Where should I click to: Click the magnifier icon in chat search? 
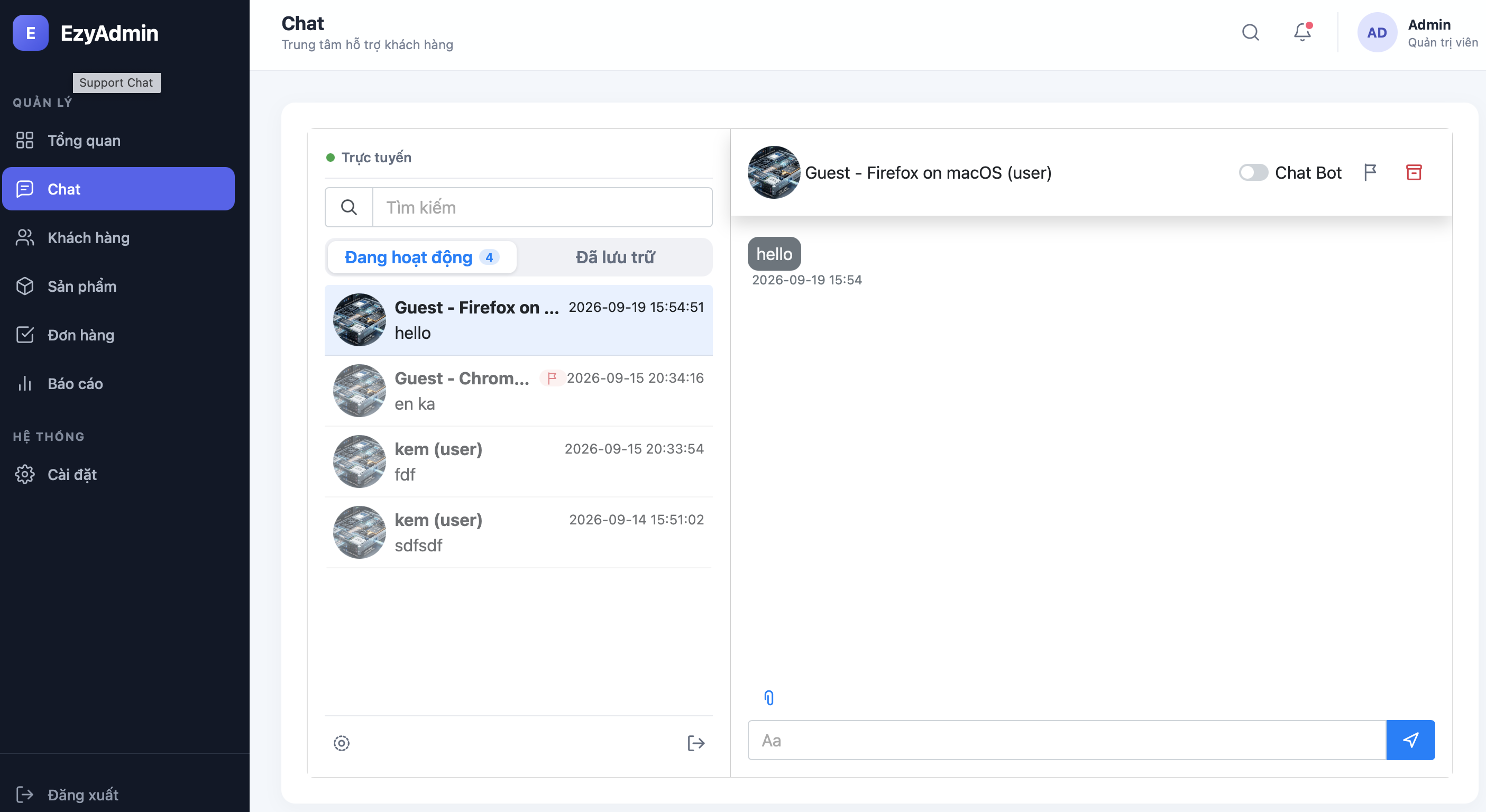point(349,207)
